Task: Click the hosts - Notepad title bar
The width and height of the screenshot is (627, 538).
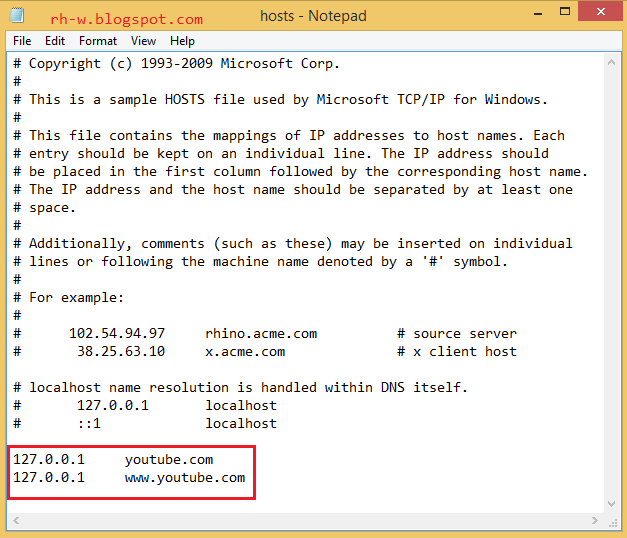Action: (313, 16)
